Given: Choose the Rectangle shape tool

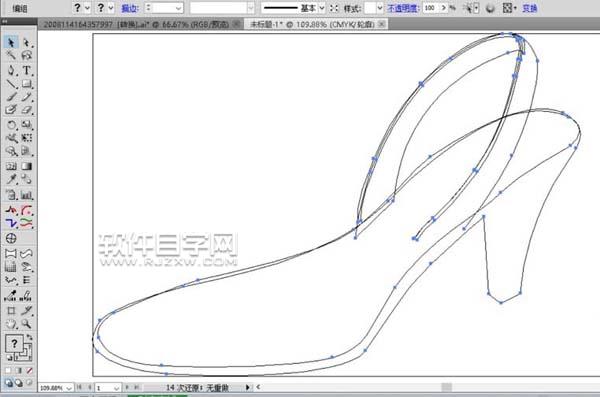Looking at the screenshot, I should pyautogui.click(x=26, y=84).
